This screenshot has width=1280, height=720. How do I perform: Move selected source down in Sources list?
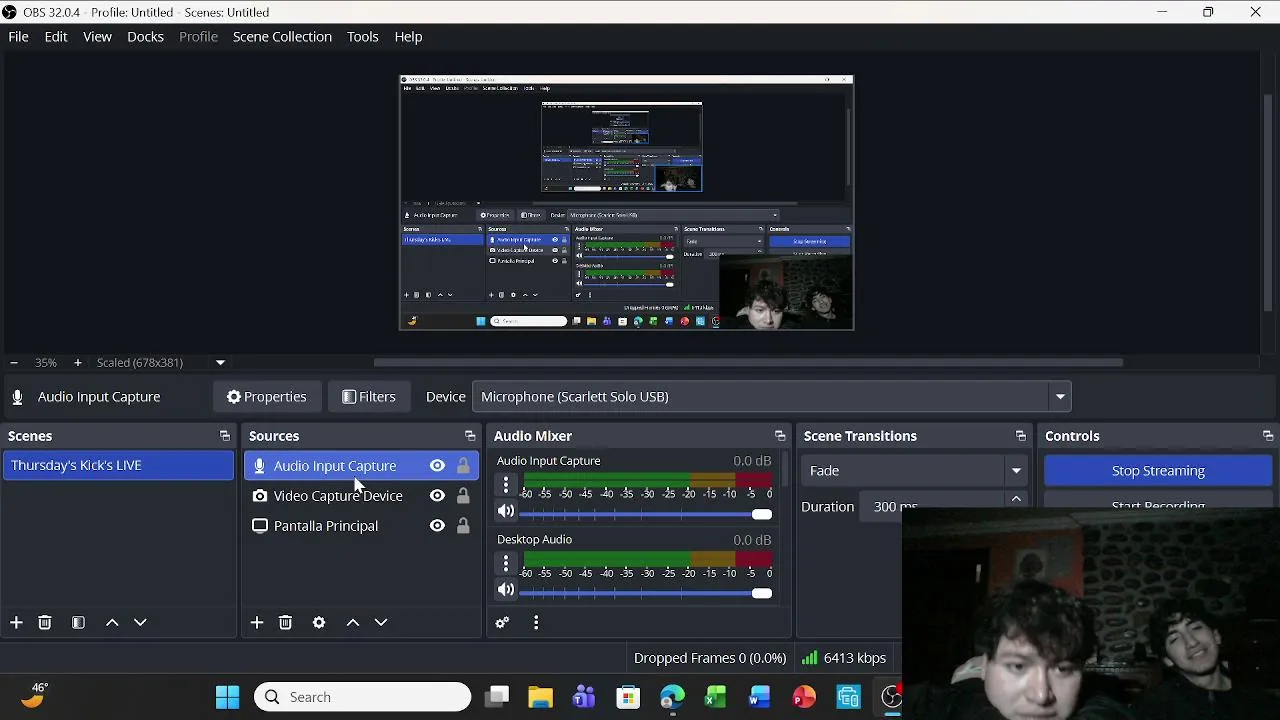point(381,623)
